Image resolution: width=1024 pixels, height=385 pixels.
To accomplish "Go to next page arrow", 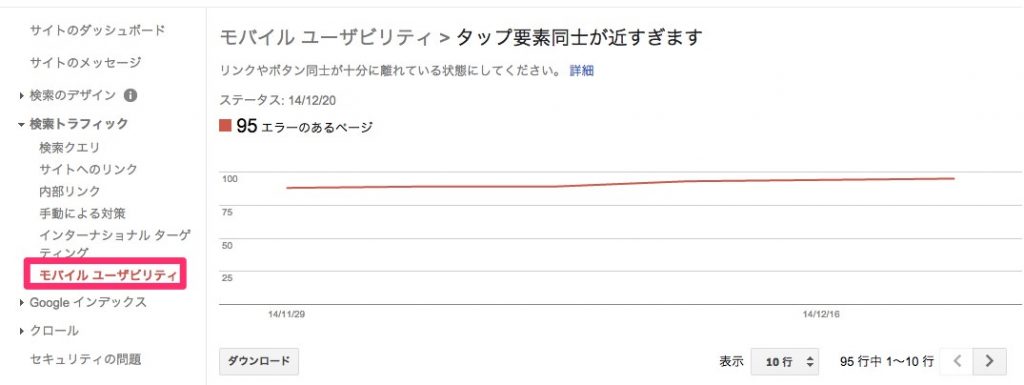I will coord(989,361).
